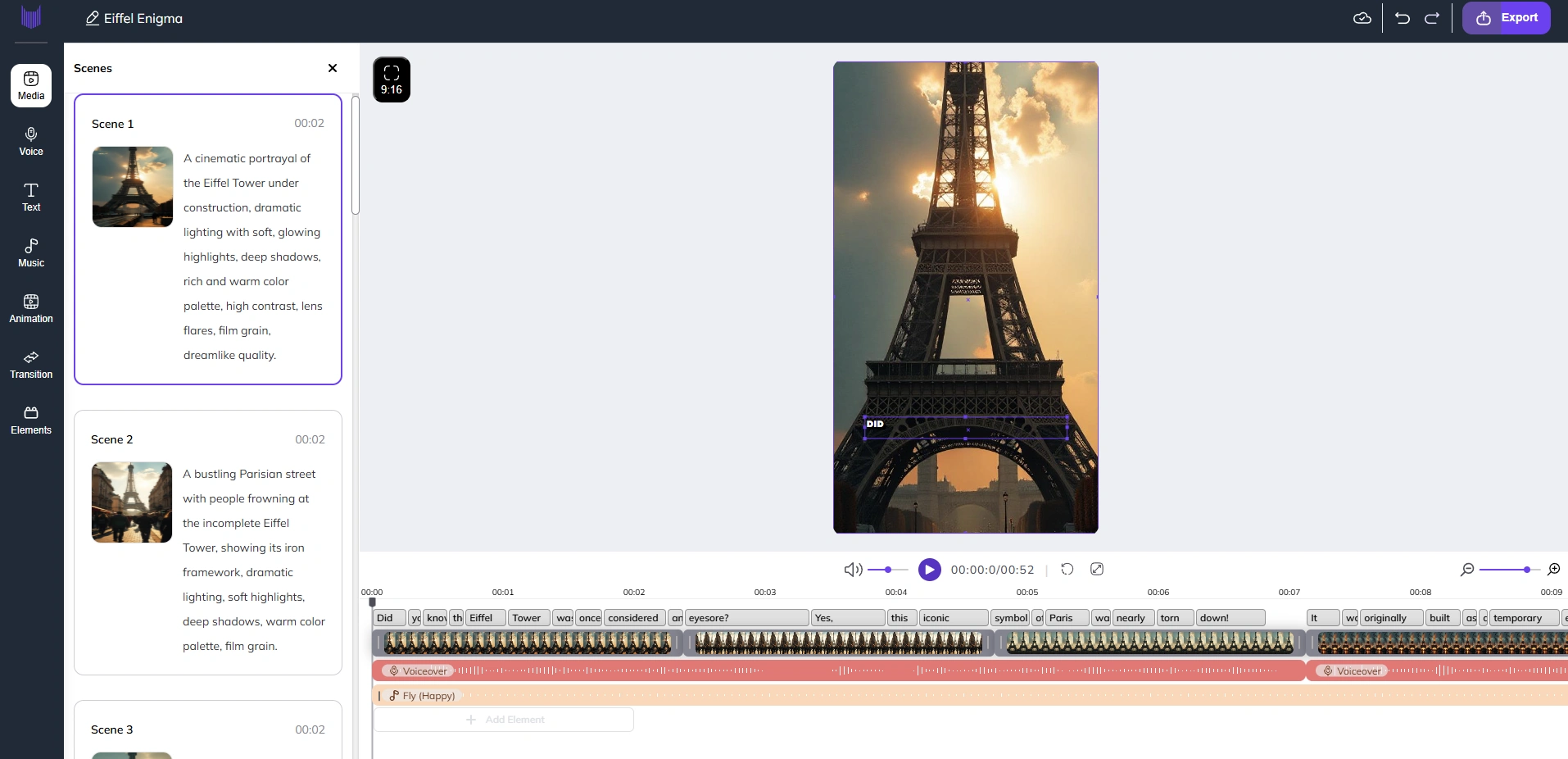Export the video project

[1507, 18]
